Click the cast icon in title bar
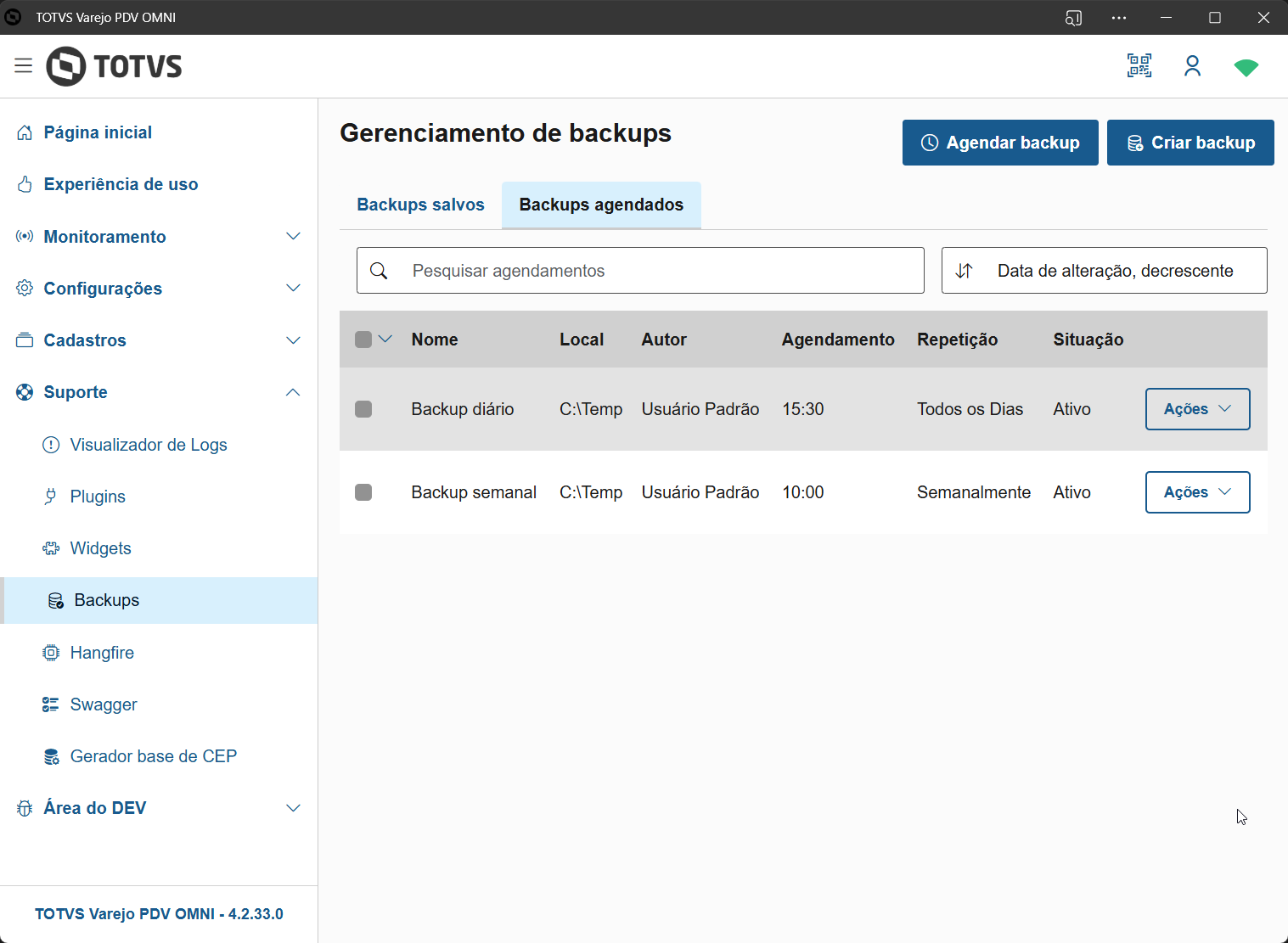The width and height of the screenshot is (1288, 943). 1073,18
